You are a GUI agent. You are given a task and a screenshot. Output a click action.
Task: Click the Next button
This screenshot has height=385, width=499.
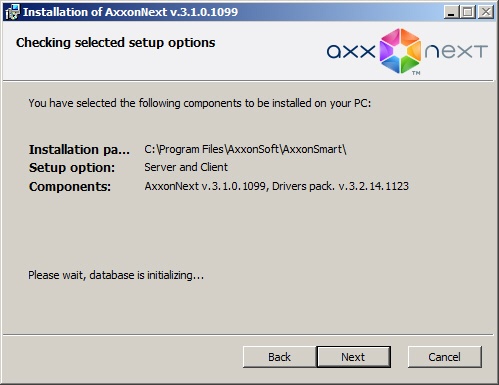353,357
